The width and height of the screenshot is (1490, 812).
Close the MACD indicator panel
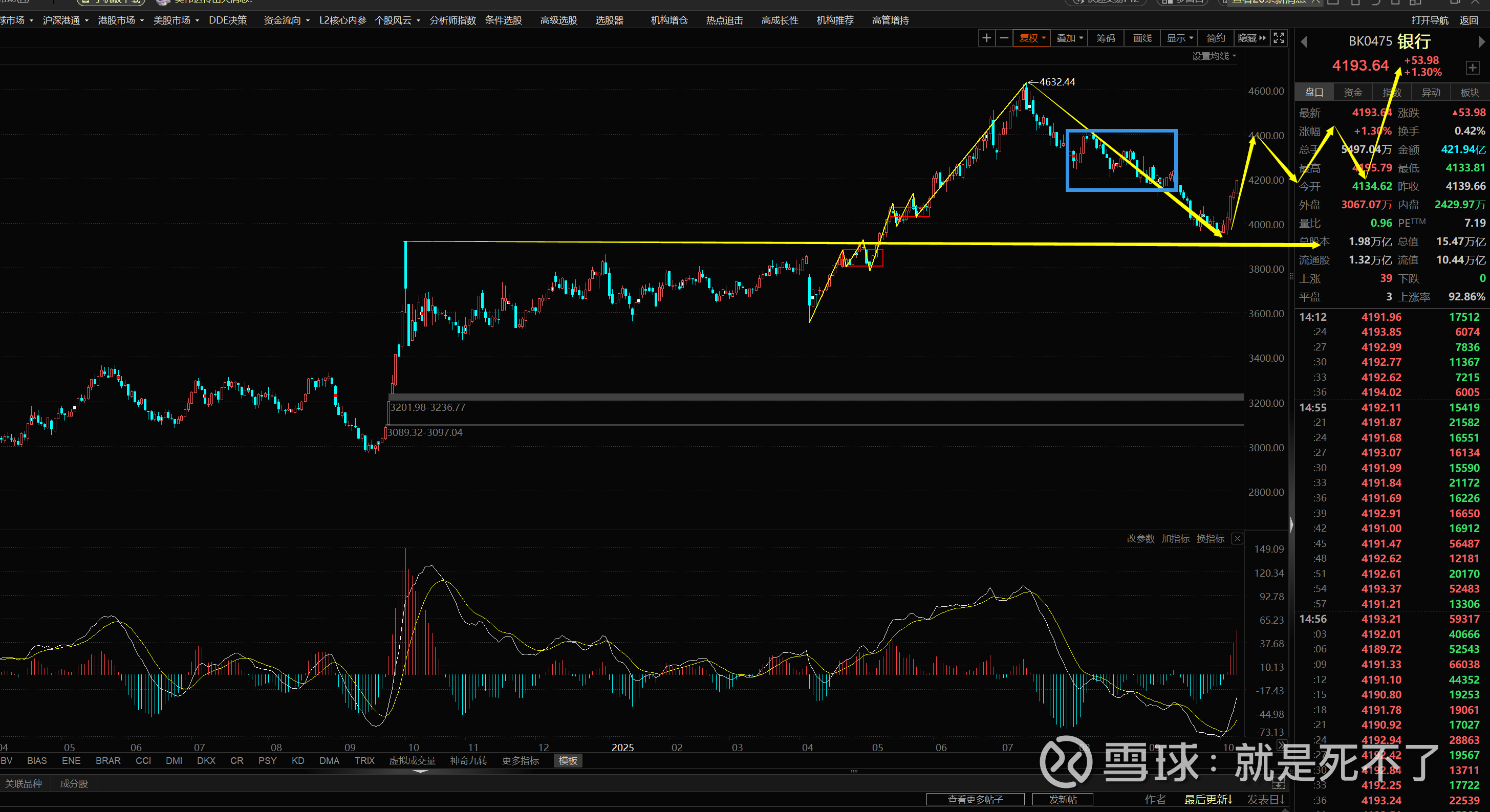tap(1237, 538)
